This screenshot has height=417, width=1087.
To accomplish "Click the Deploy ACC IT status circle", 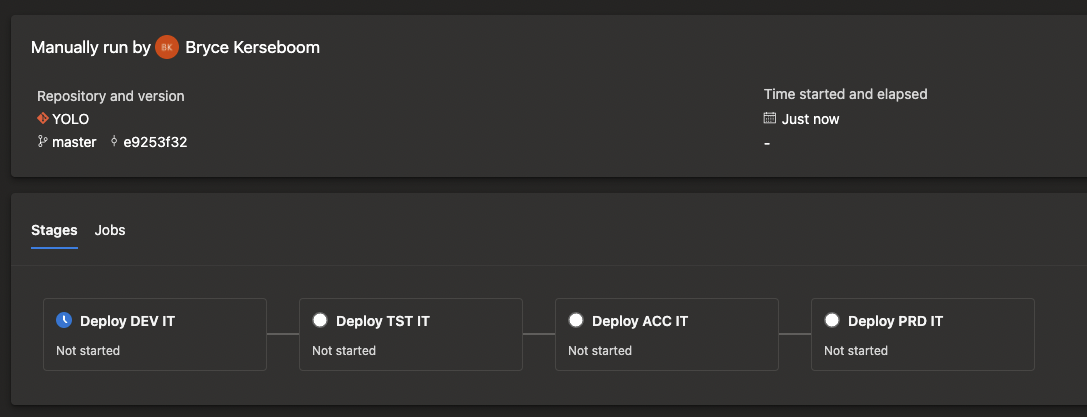I will 576,321.
